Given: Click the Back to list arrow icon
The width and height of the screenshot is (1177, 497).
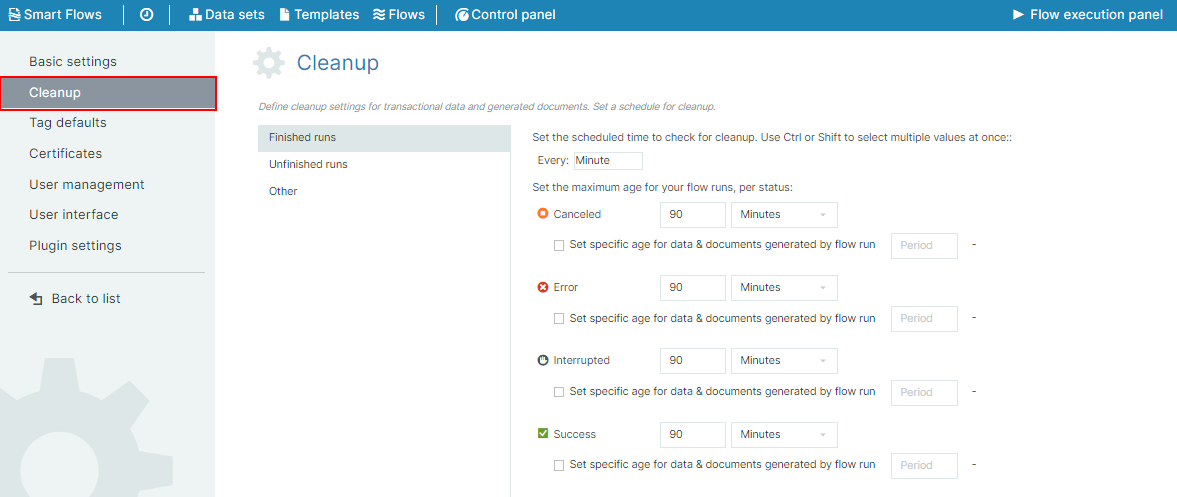Looking at the screenshot, I should pyautogui.click(x=36, y=299).
